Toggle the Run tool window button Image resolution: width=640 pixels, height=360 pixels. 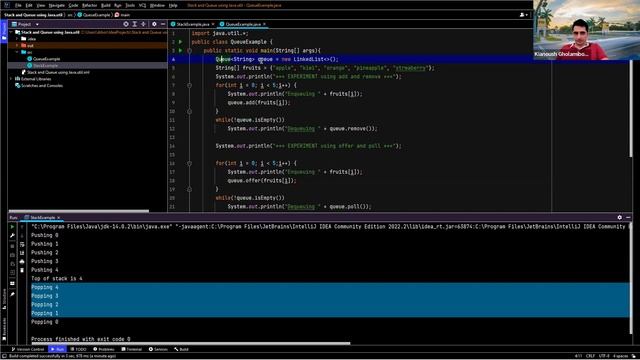click(58, 349)
